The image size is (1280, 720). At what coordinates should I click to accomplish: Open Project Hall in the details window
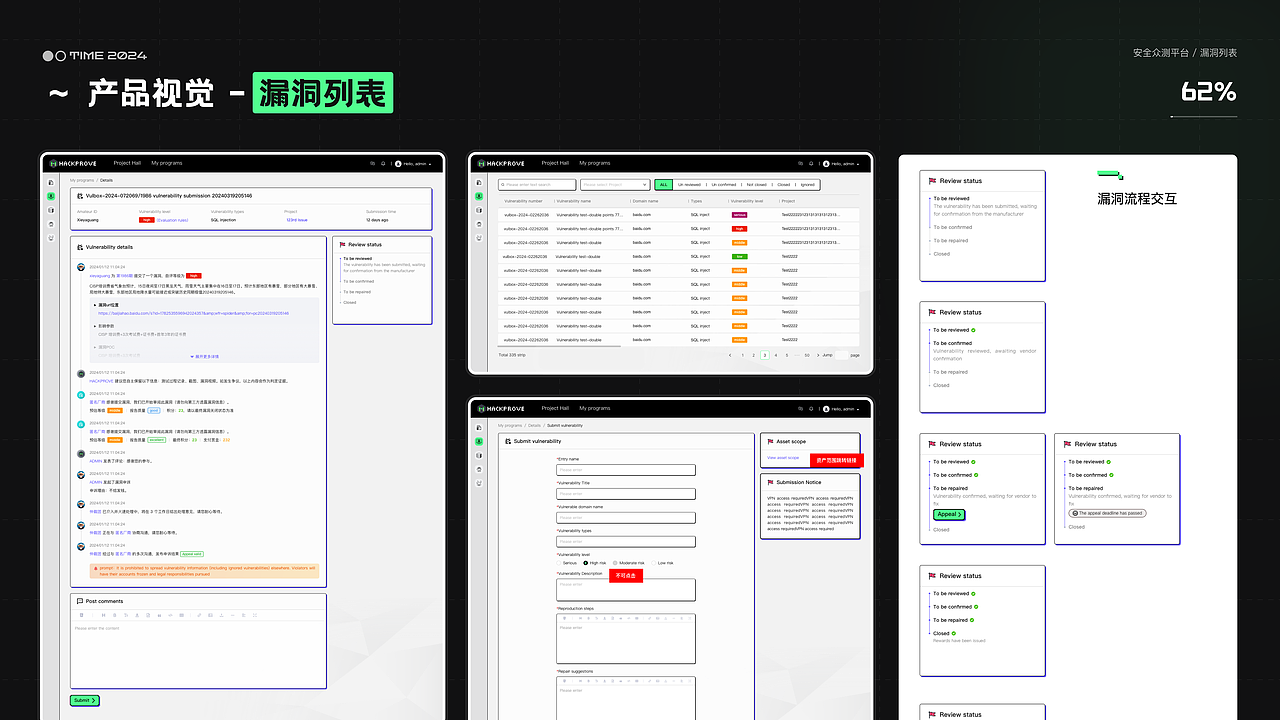(x=127, y=163)
